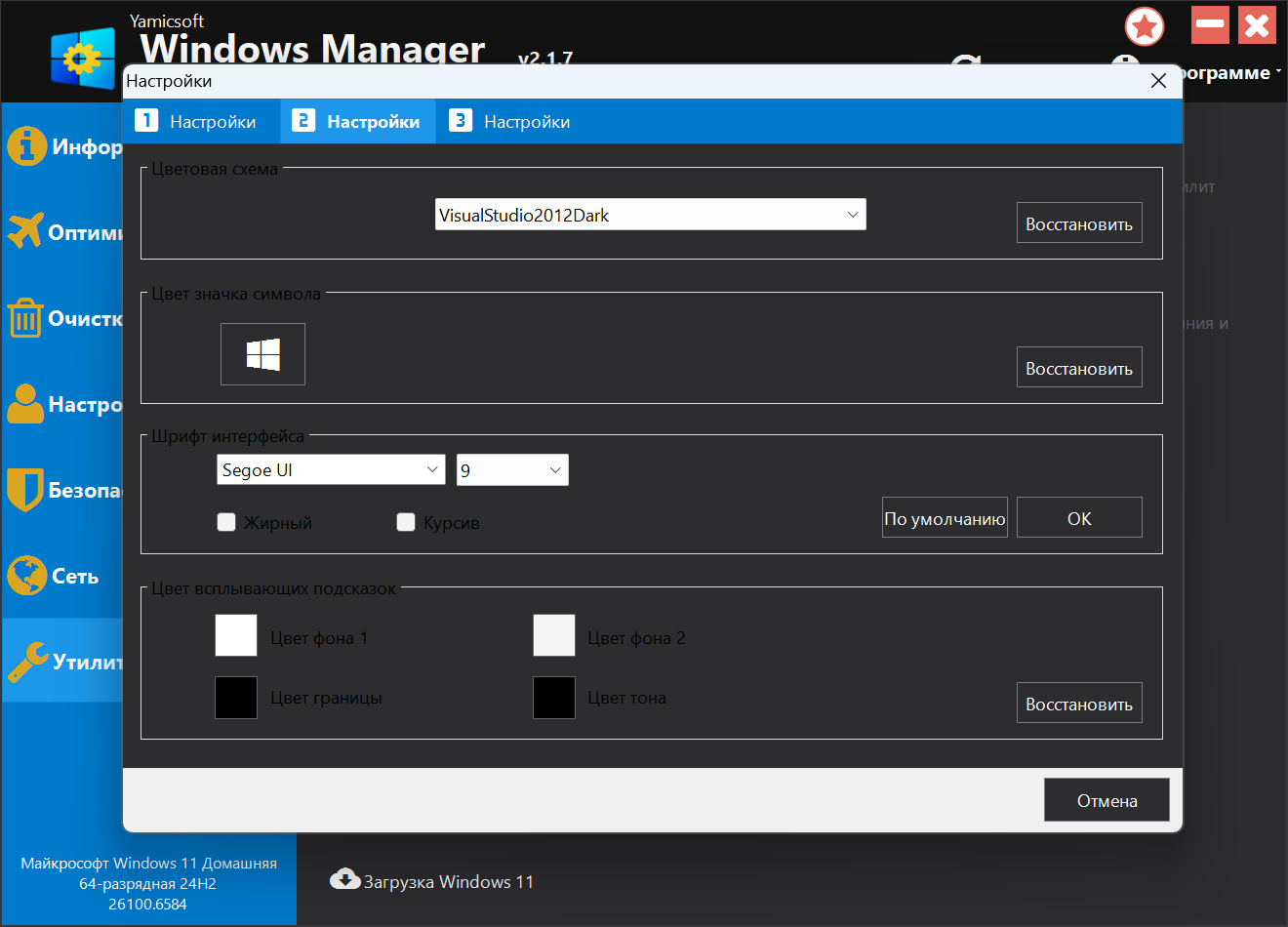Open the Security shield icon
Screen dimensions: 1288x927
(25, 490)
